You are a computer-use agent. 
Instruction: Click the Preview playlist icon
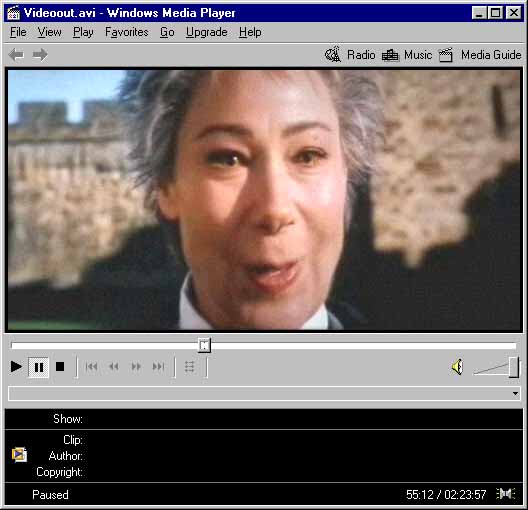(x=190, y=367)
